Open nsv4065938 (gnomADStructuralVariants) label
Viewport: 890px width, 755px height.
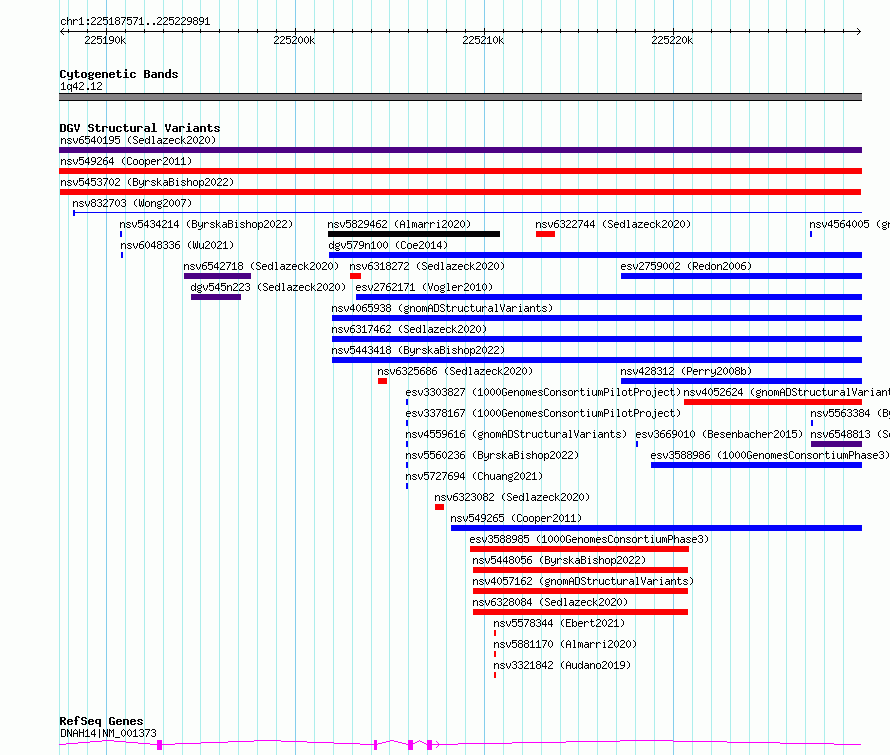pos(442,308)
